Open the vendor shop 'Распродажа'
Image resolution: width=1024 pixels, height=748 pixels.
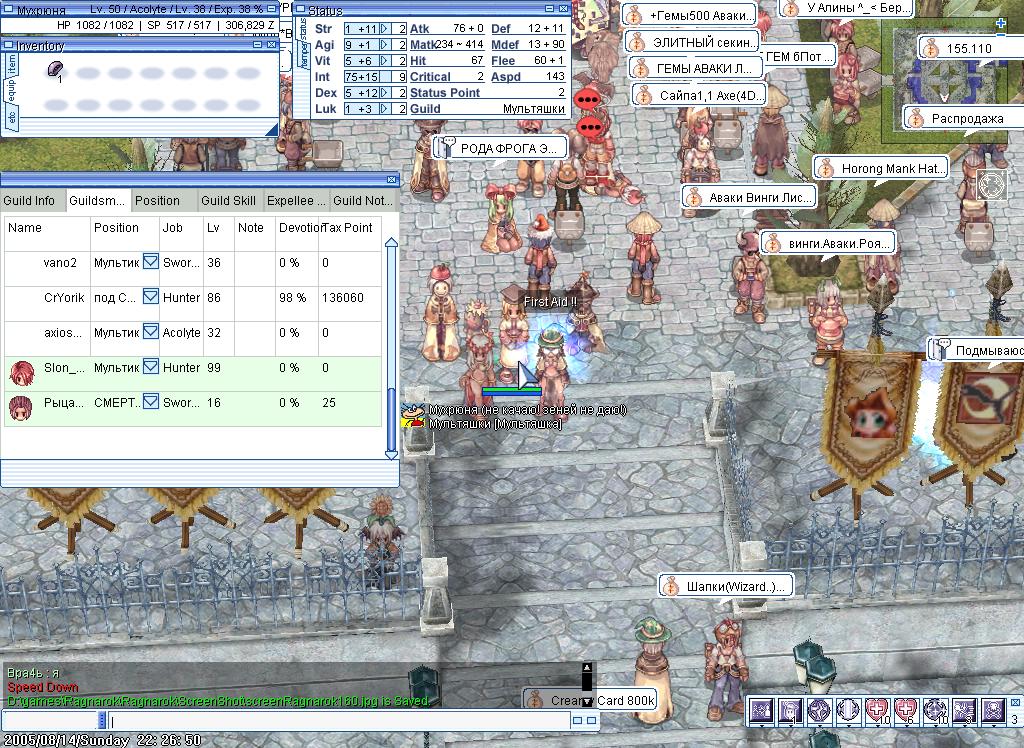click(963, 118)
